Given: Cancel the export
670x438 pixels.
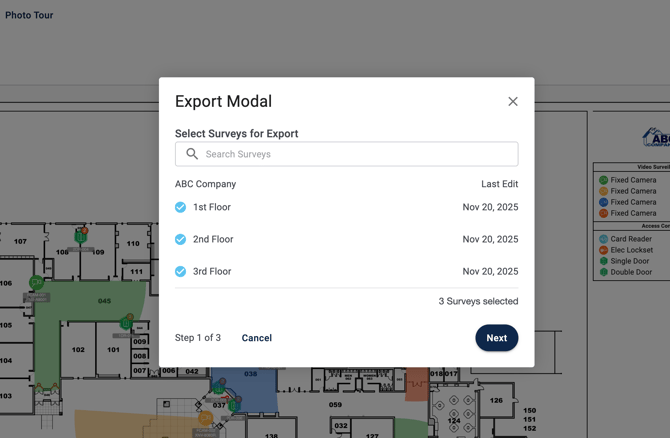Looking at the screenshot, I should point(257,338).
